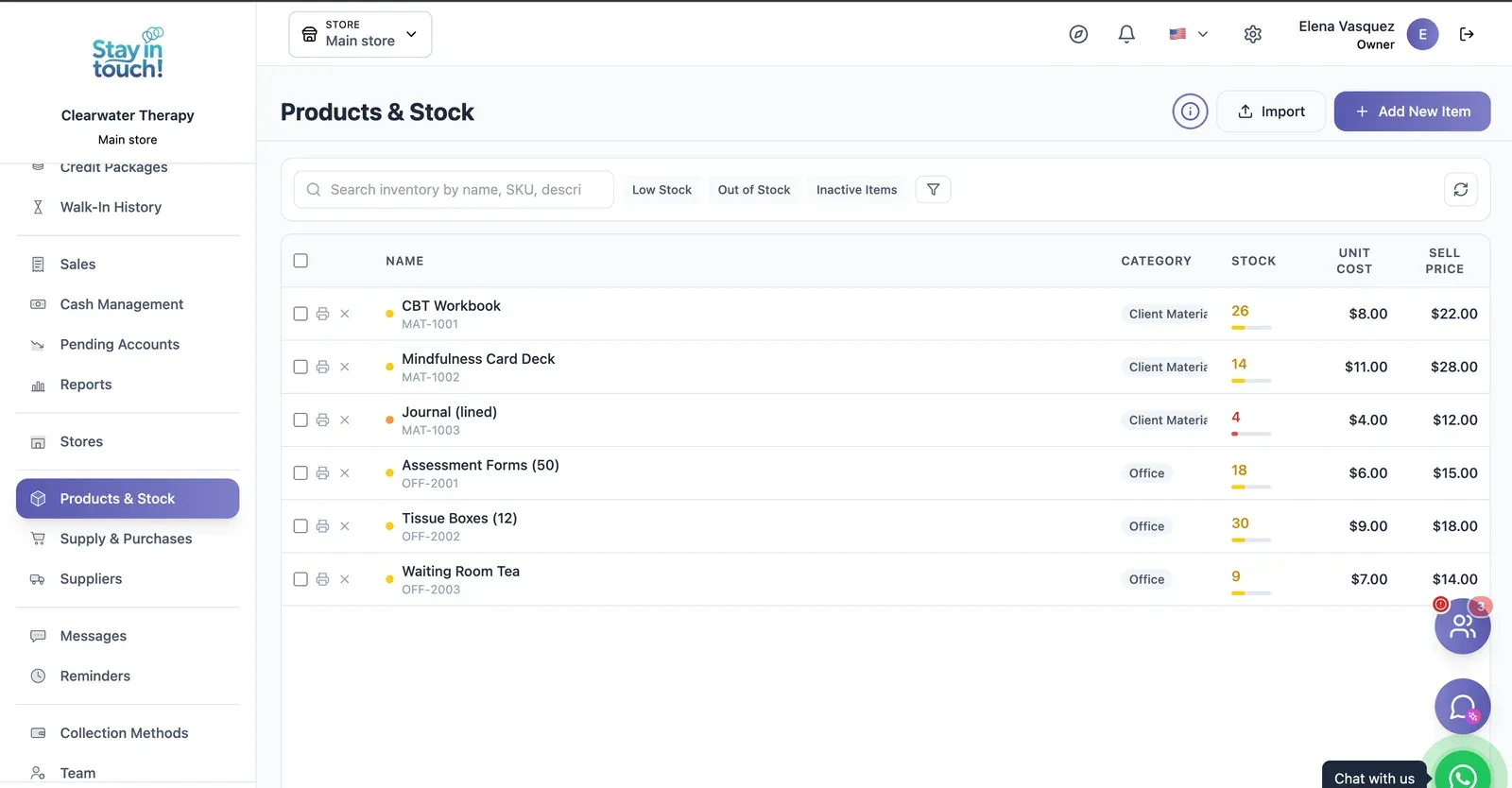Image resolution: width=1512 pixels, height=788 pixels.
Task: Sort by the Stock column header
Action: 1254,261
